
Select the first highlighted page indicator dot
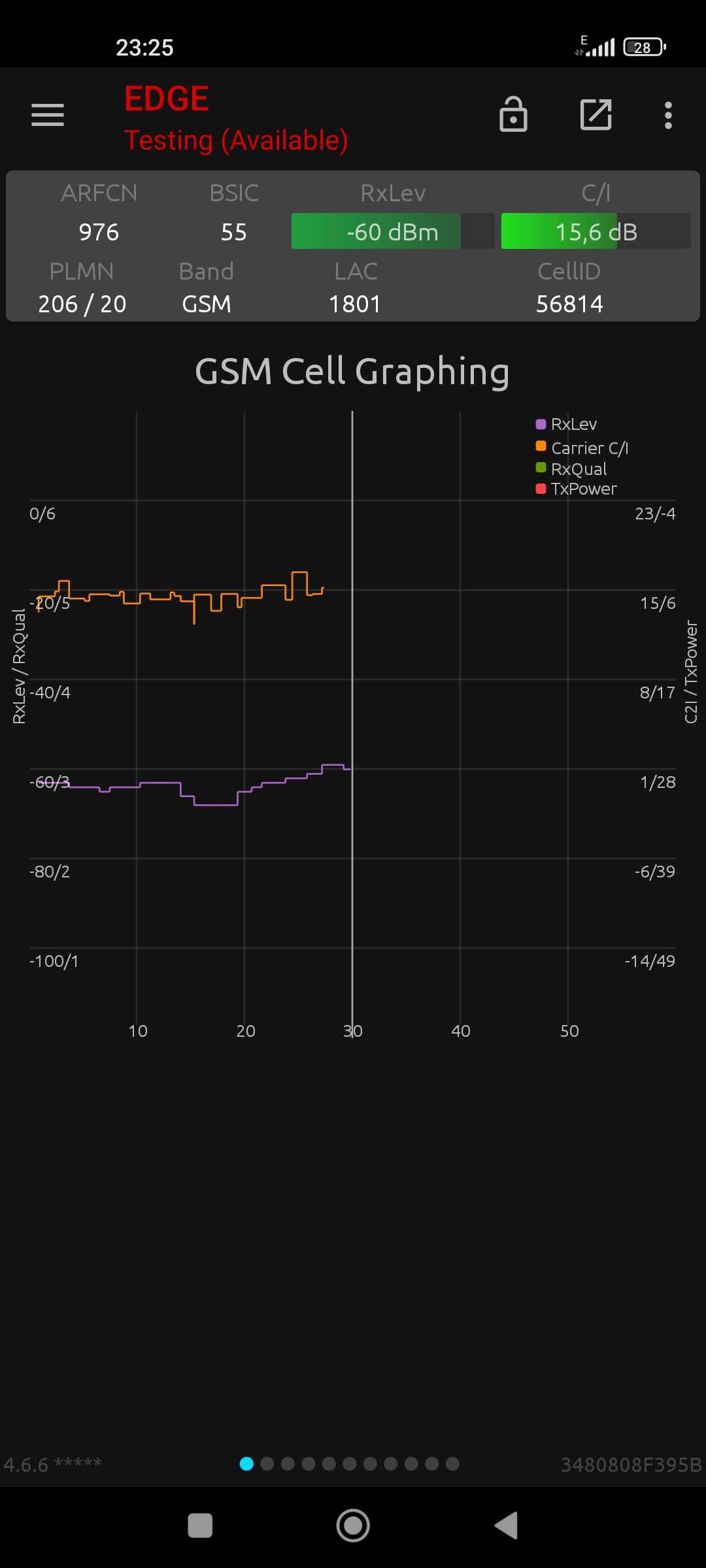coord(246,1463)
